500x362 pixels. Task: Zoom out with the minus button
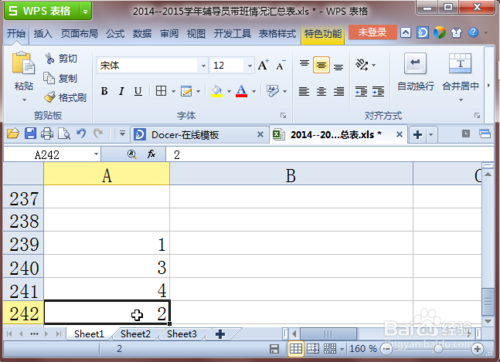[x=386, y=349]
